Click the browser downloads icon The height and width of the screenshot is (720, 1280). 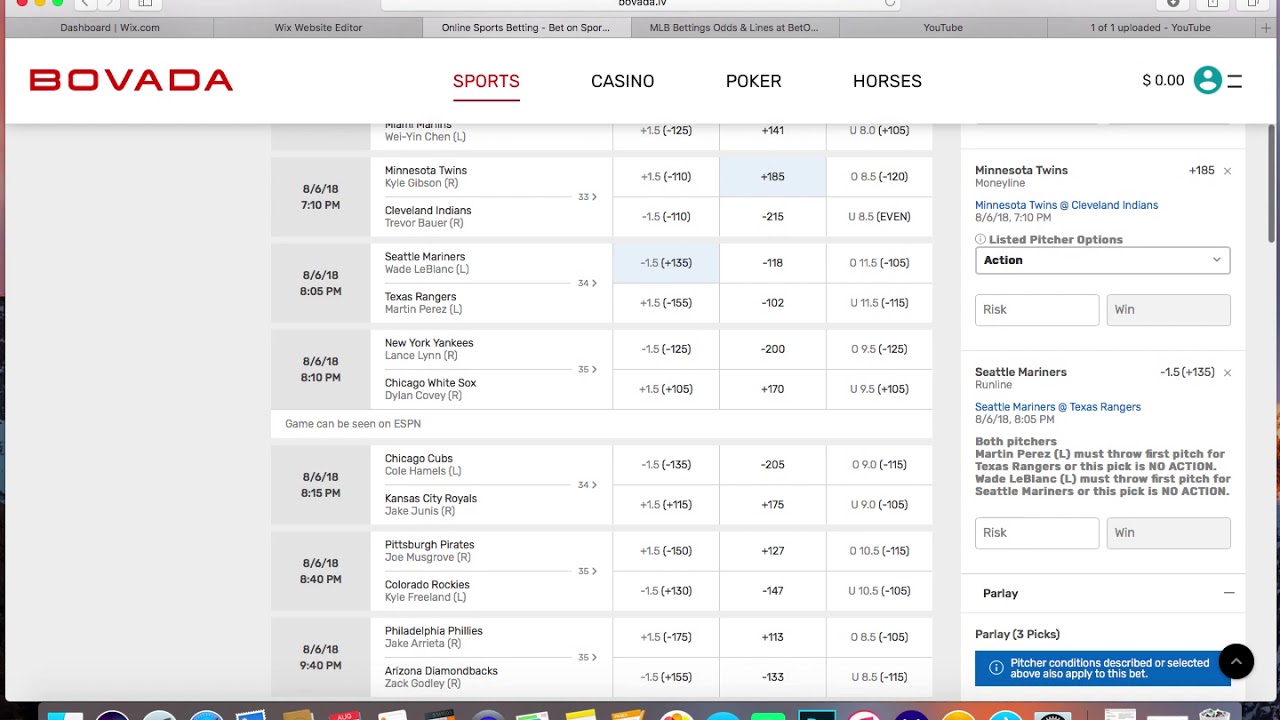[x=1173, y=3]
